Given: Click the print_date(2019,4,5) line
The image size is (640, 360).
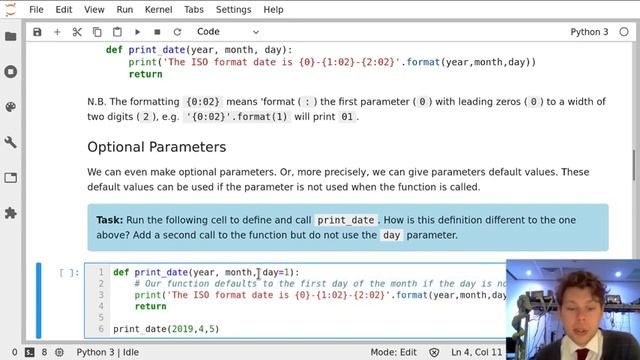Looking at the screenshot, I should click(166, 329).
